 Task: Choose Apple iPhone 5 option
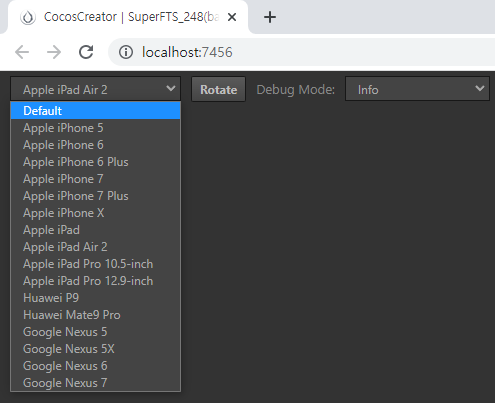pos(96,128)
